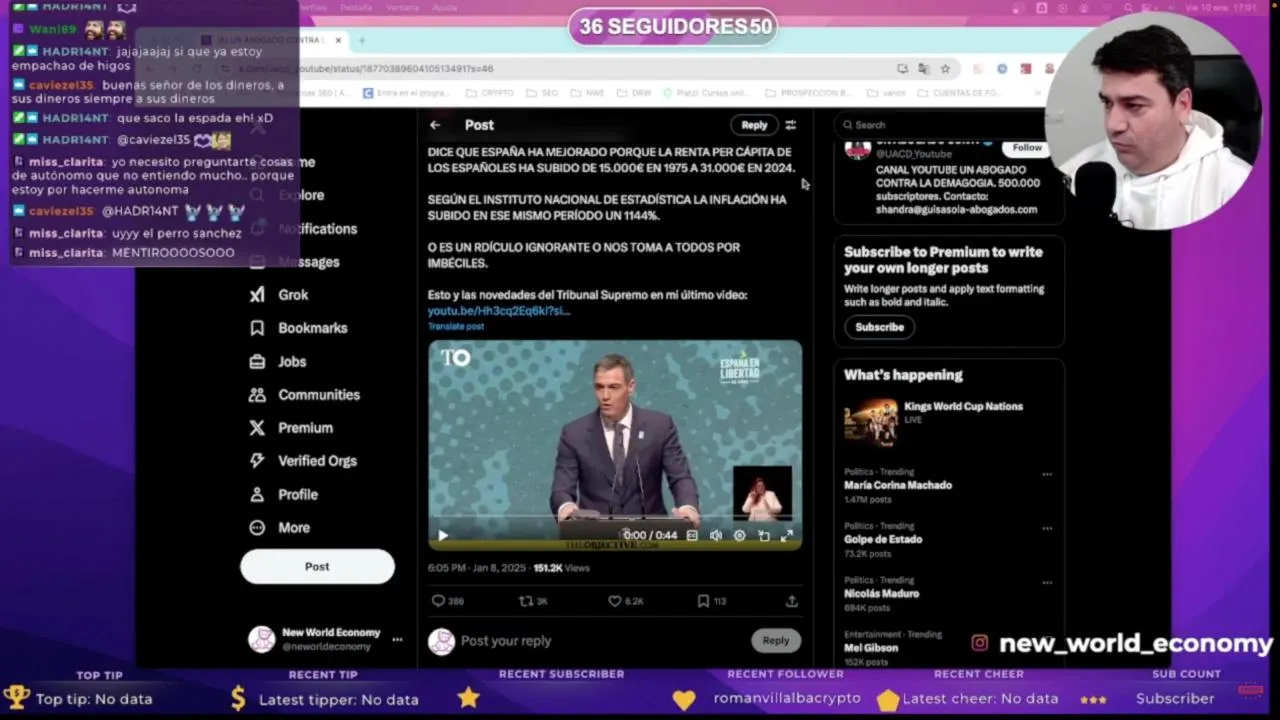Follow the UACD_Youtube account

pos(1027,148)
